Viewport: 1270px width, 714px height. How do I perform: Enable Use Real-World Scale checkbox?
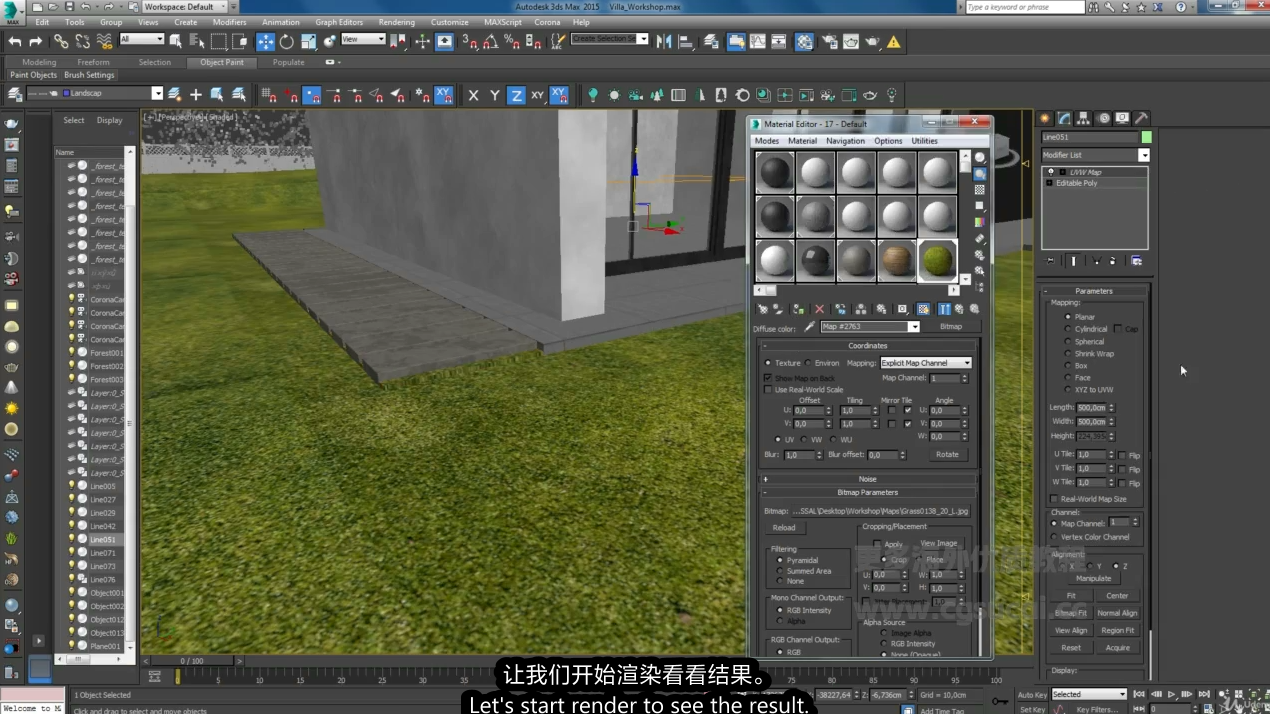(x=768, y=390)
